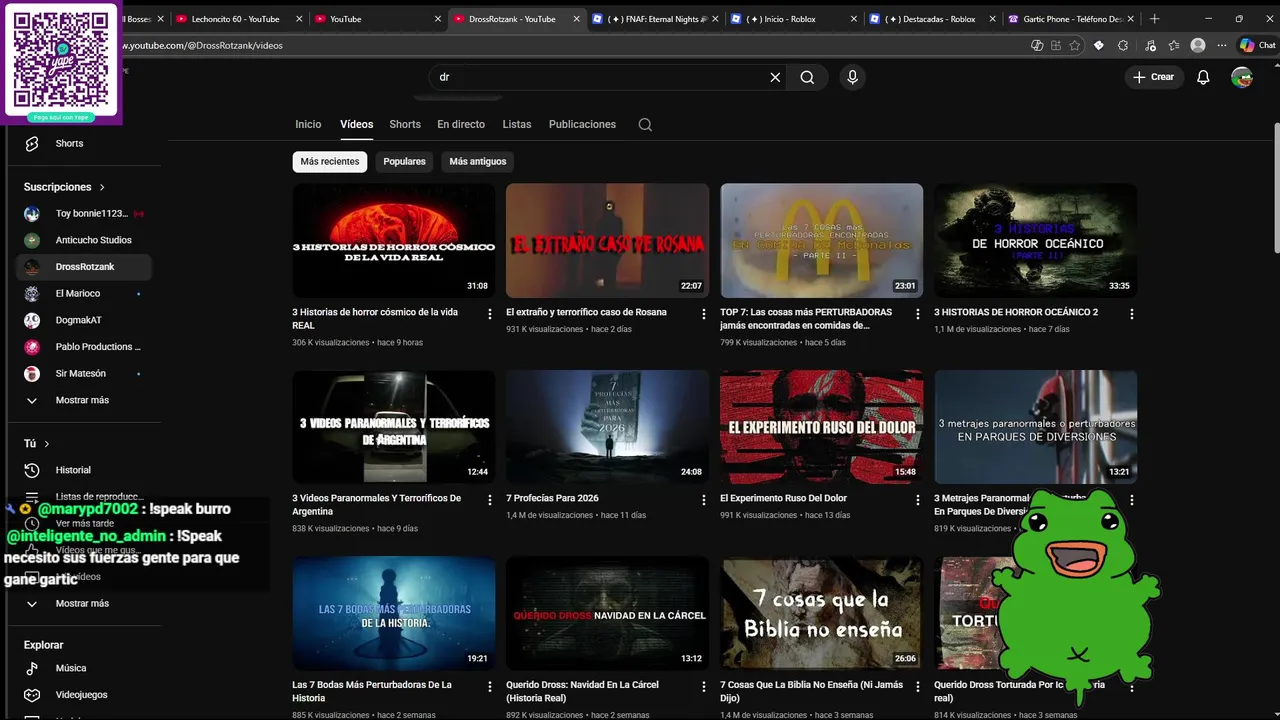The height and width of the screenshot is (720, 1280).
Task: Open El Extraño Caso de Rosana thumbnail
Action: [x=607, y=240]
